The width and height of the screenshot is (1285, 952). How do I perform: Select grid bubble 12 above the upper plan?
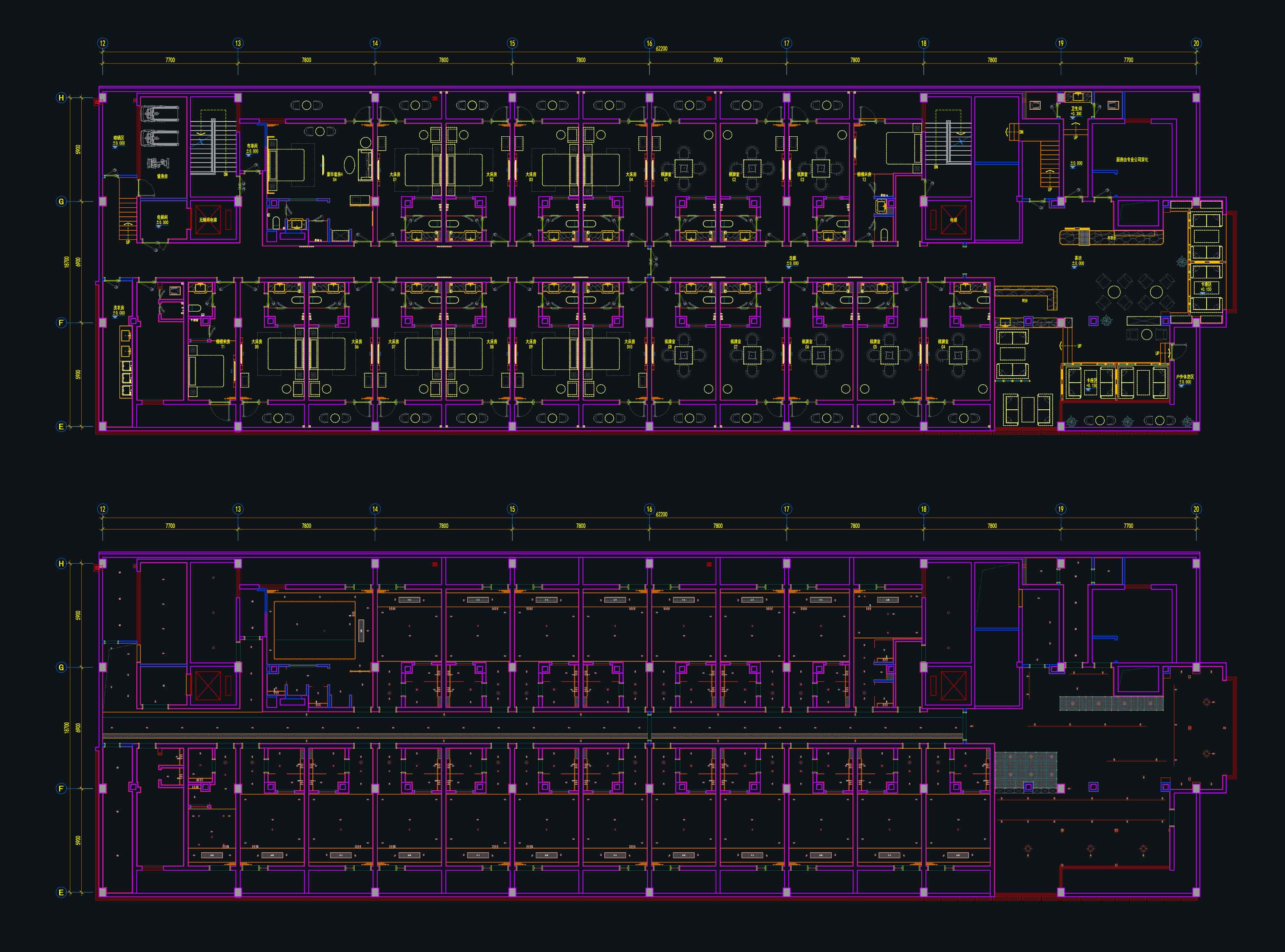tap(103, 43)
